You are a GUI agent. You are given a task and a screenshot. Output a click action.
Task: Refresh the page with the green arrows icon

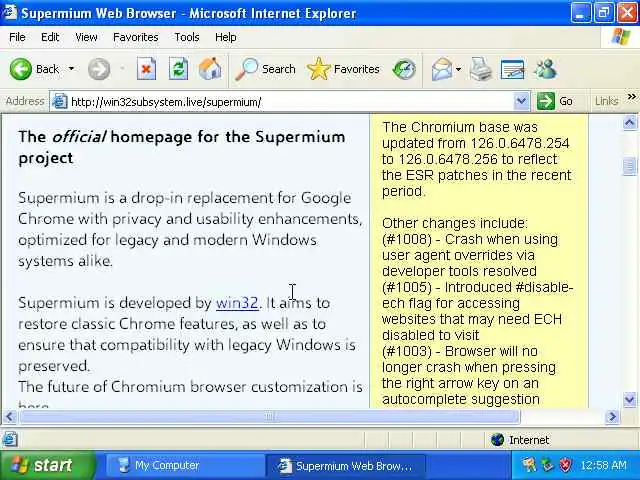[178, 69]
